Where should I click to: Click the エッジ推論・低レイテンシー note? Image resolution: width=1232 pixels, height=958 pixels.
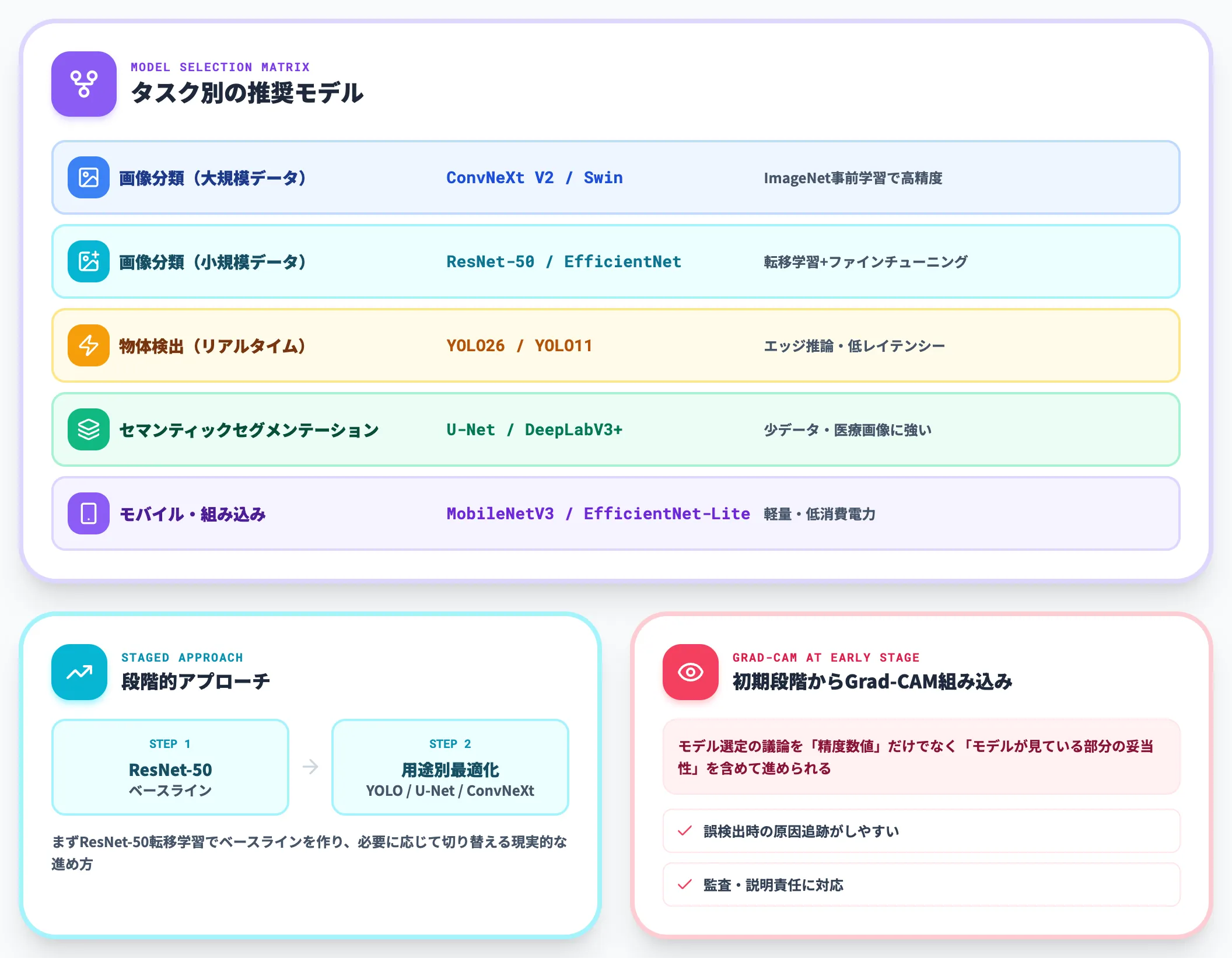[854, 346]
